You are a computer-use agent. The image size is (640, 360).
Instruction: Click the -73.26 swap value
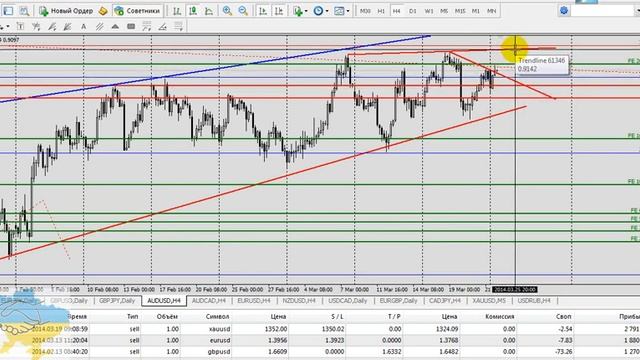click(562, 352)
